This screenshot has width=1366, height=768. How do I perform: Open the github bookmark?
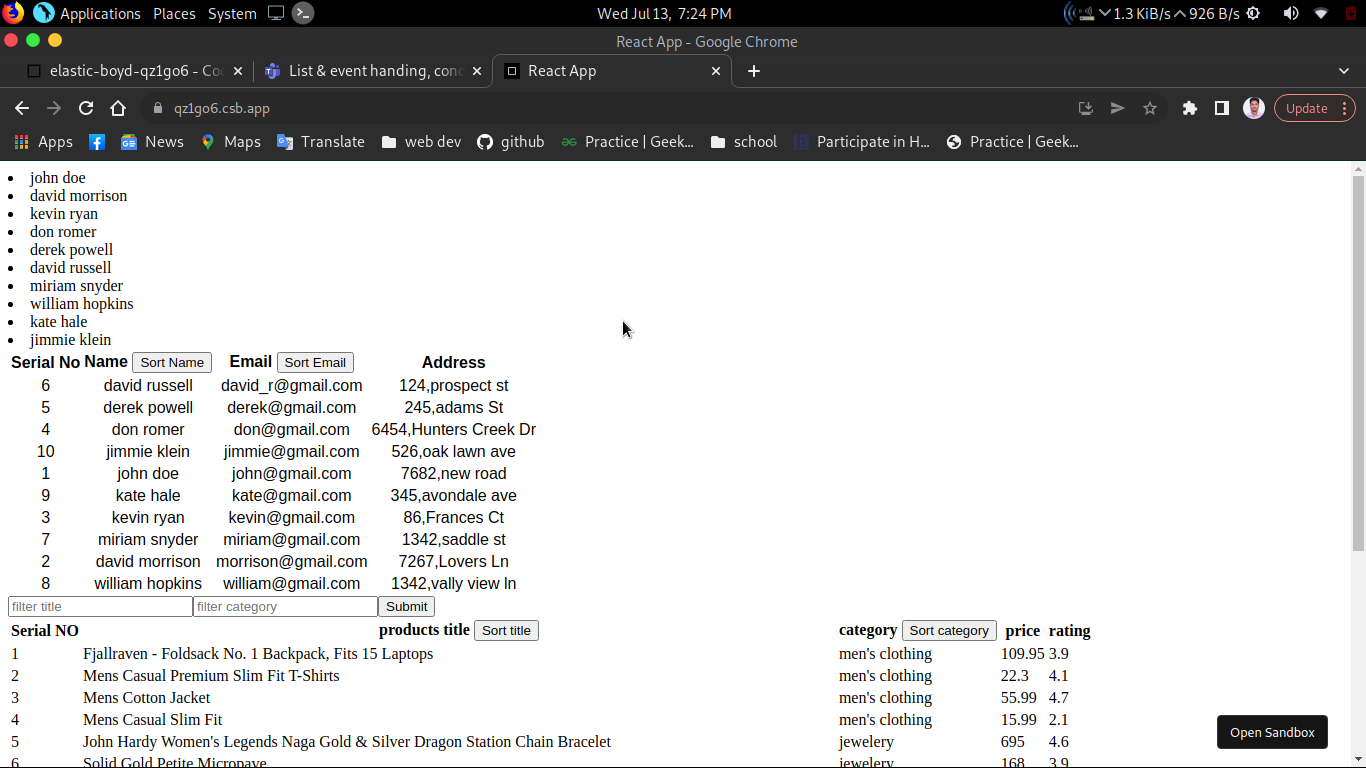pos(511,142)
